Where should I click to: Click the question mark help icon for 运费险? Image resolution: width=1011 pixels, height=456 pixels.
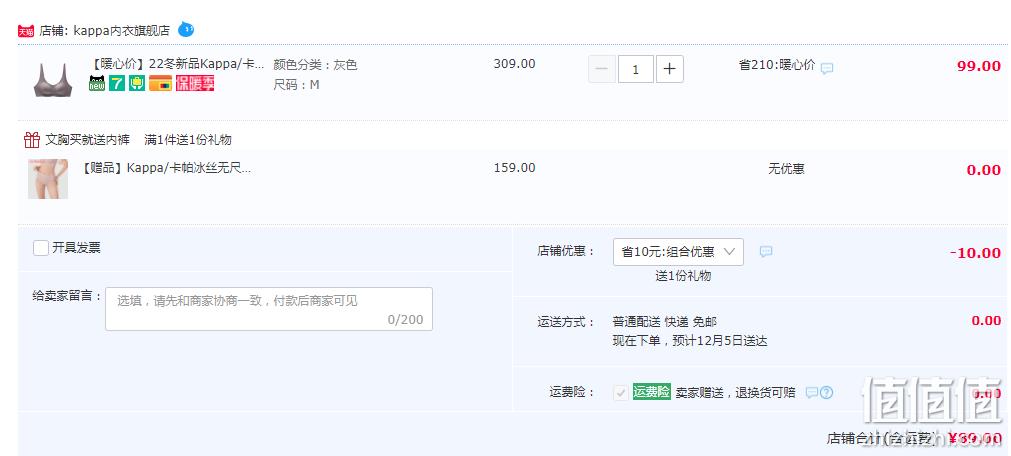coord(827,392)
